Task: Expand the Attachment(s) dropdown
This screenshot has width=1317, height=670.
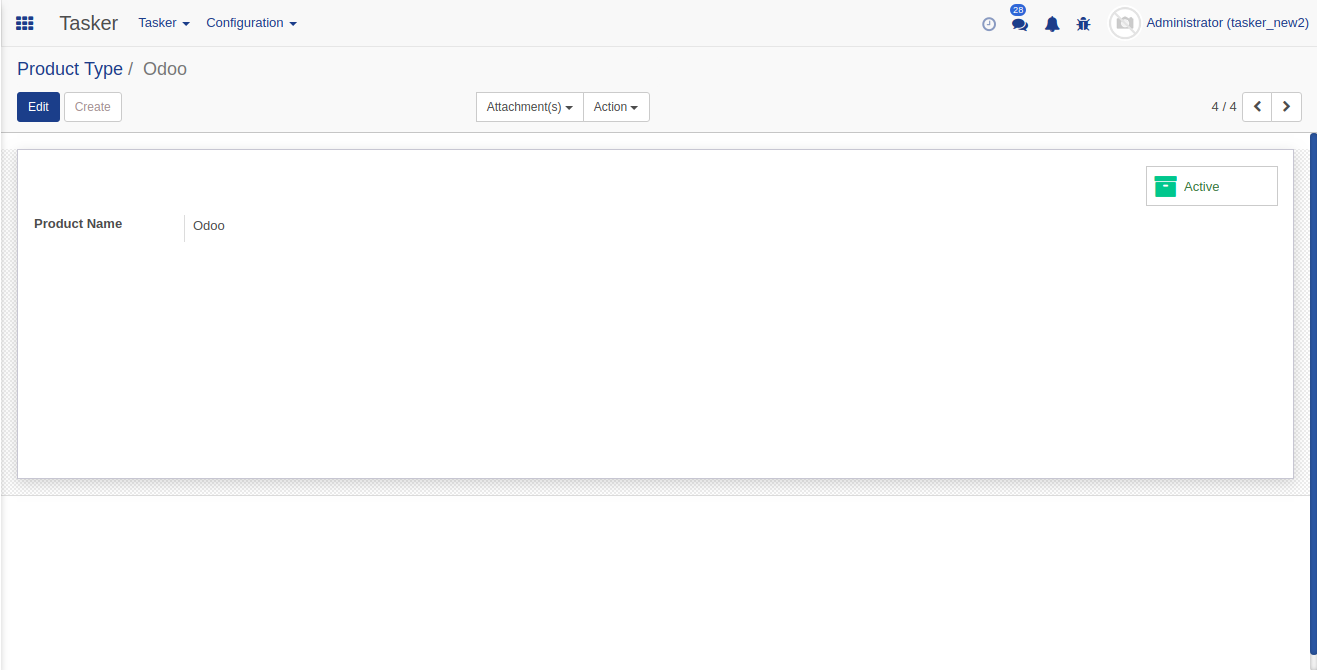Action: pos(530,107)
